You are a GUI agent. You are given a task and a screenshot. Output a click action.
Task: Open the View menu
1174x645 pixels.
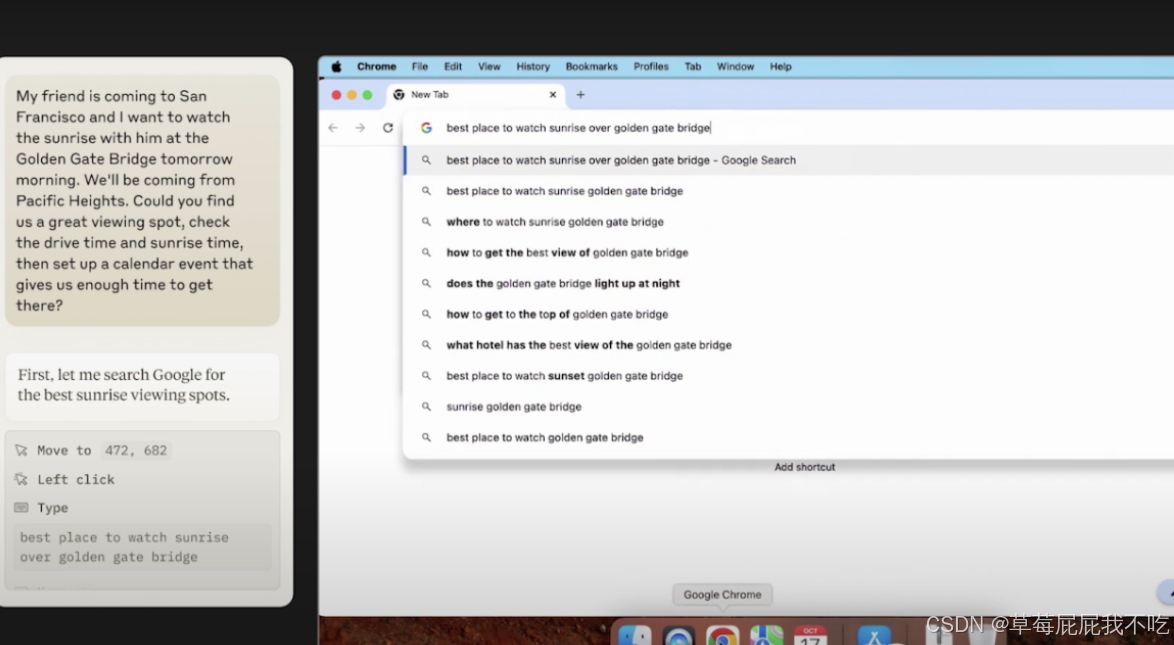pyautogui.click(x=489, y=67)
